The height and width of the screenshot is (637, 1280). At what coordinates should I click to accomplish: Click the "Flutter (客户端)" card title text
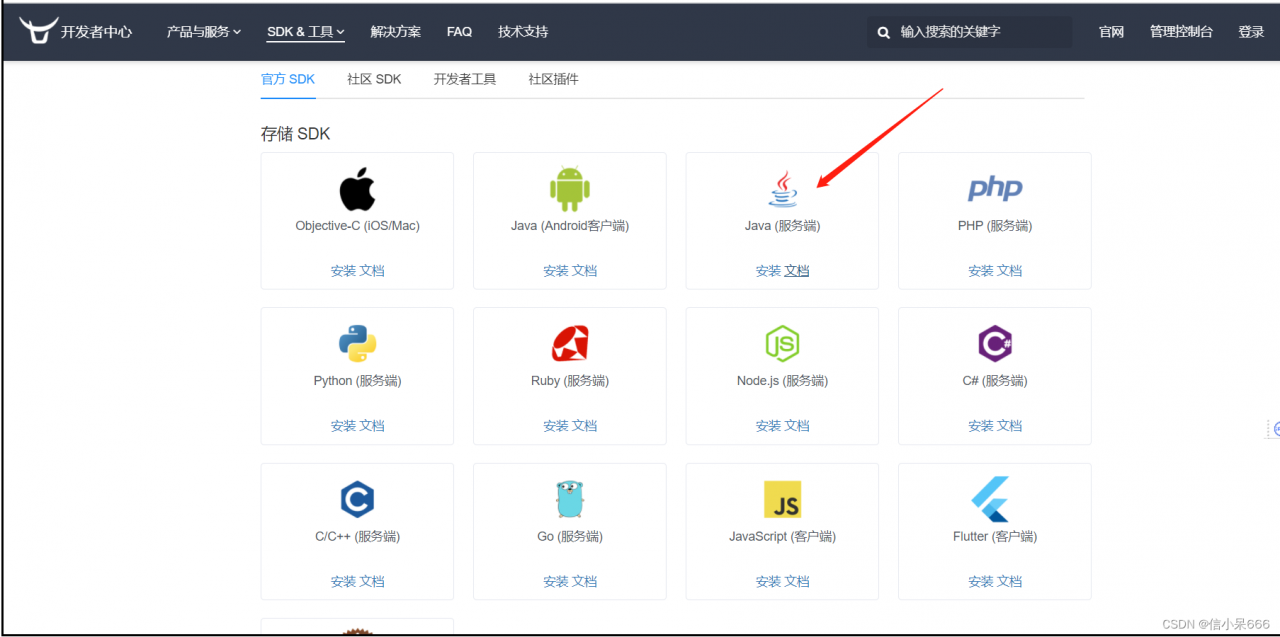pos(995,537)
